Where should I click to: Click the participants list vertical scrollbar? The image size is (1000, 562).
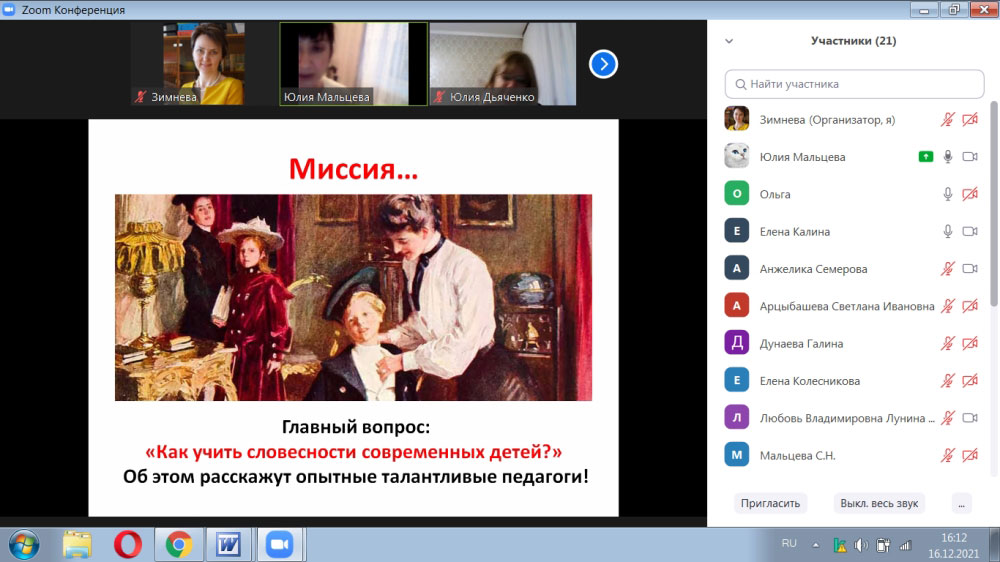[x=994, y=203]
